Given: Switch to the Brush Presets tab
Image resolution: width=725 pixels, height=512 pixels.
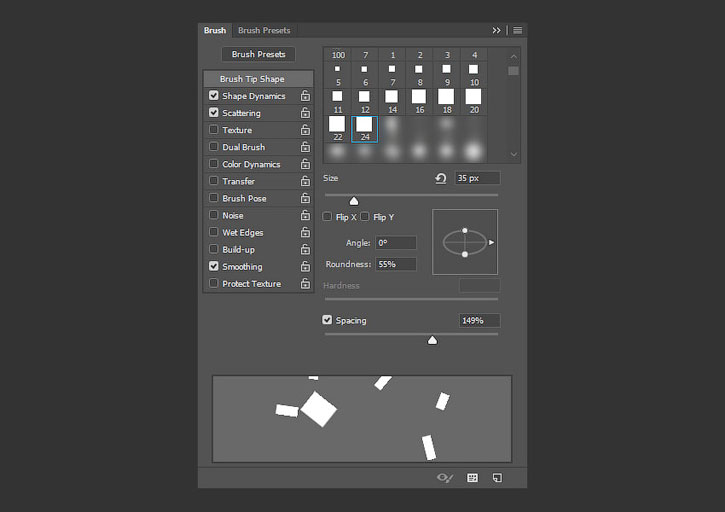Looking at the screenshot, I should 264,31.
